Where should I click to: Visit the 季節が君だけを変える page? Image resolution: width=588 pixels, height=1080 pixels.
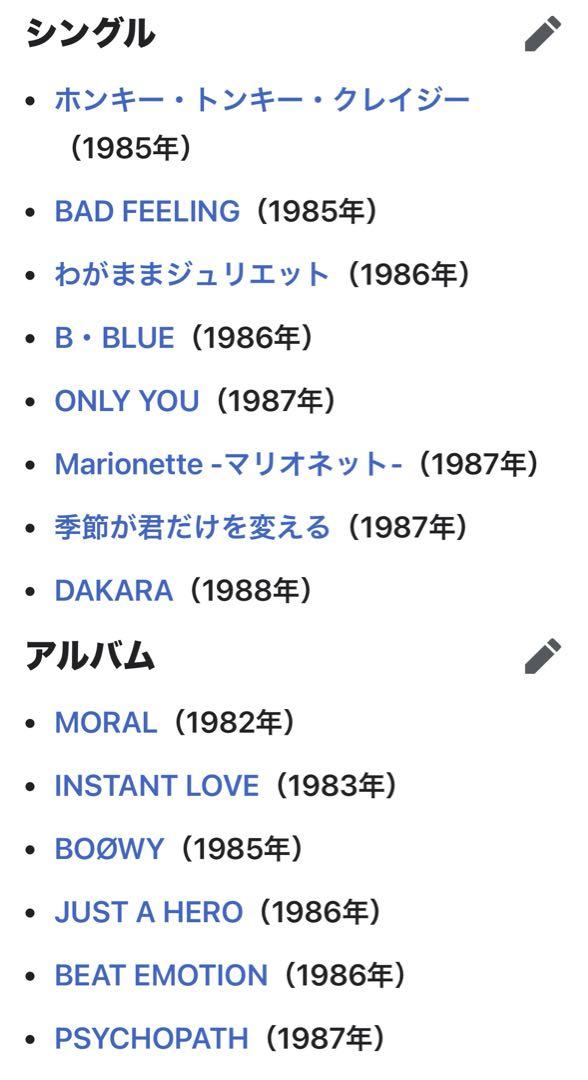coord(192,528)
